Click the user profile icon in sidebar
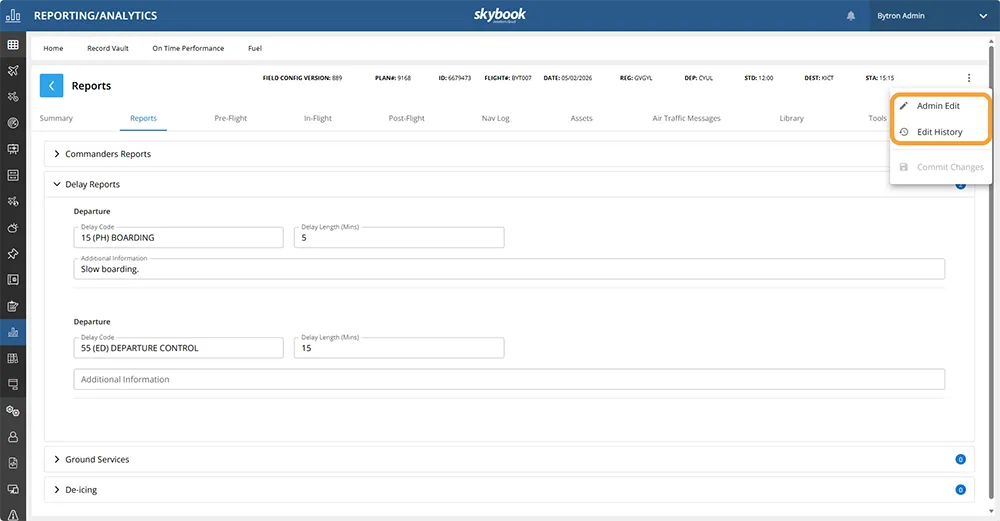The height and width of the screenshot is (521, 1000). coord(13,437)
